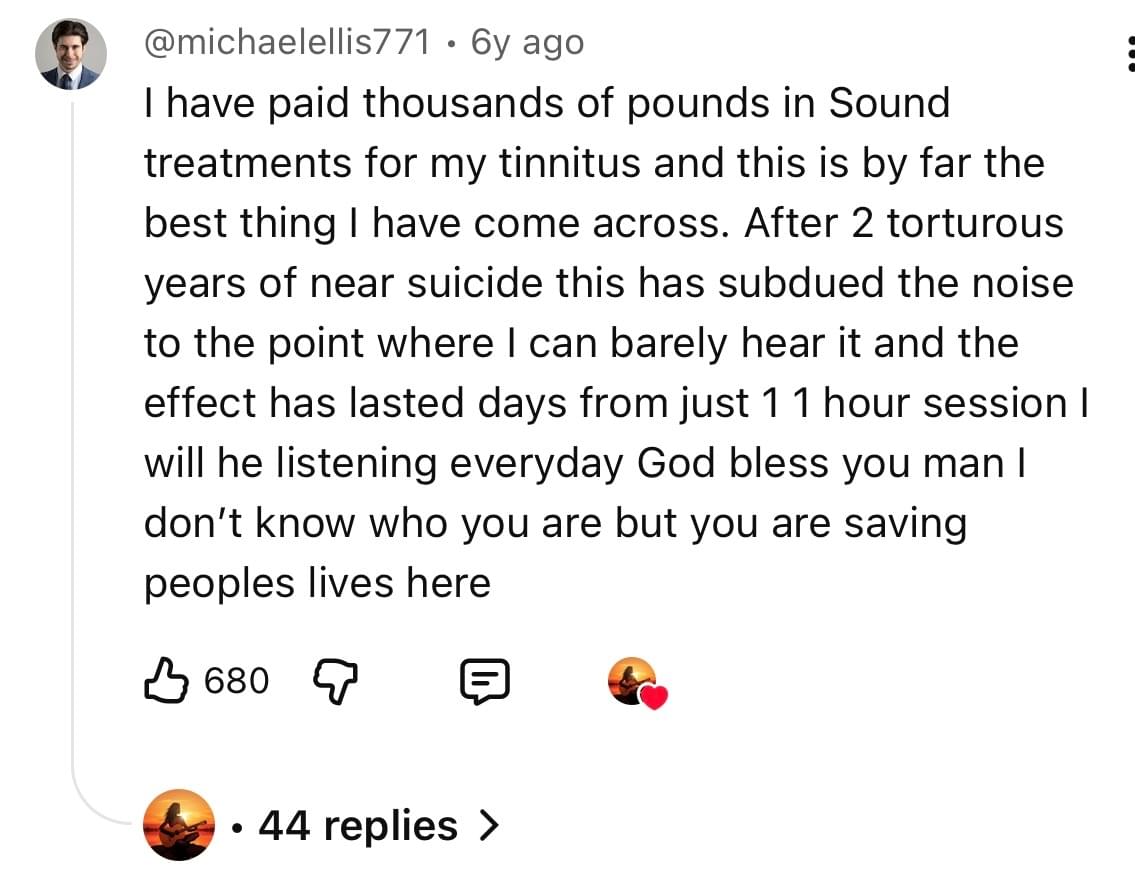This screenshot has height=892, width=1135.
Task: Click the creator heart badge avatar
Action: coord(631,680)
